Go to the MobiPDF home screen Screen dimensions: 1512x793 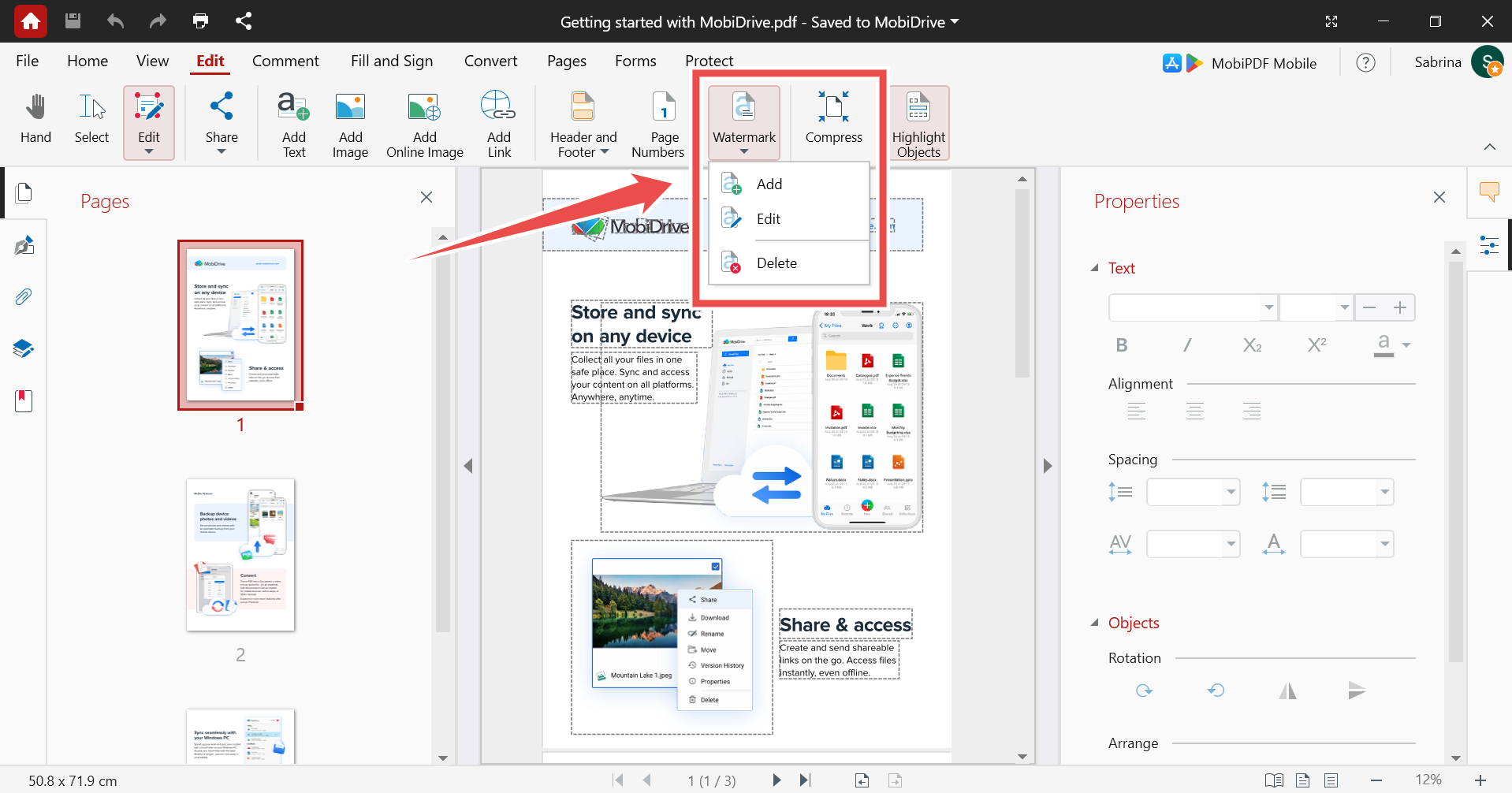31,21
